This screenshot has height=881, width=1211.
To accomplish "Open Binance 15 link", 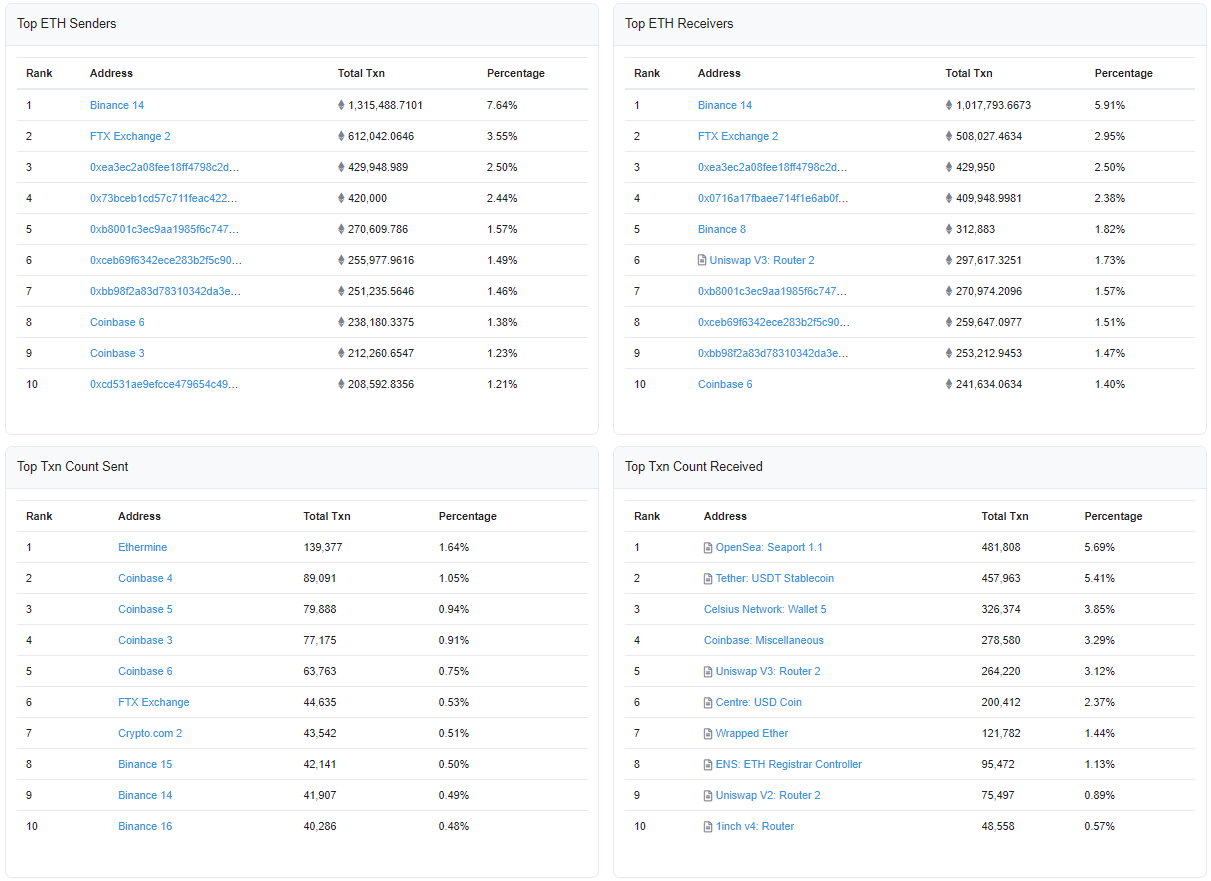I will click(x=145, y=764).
